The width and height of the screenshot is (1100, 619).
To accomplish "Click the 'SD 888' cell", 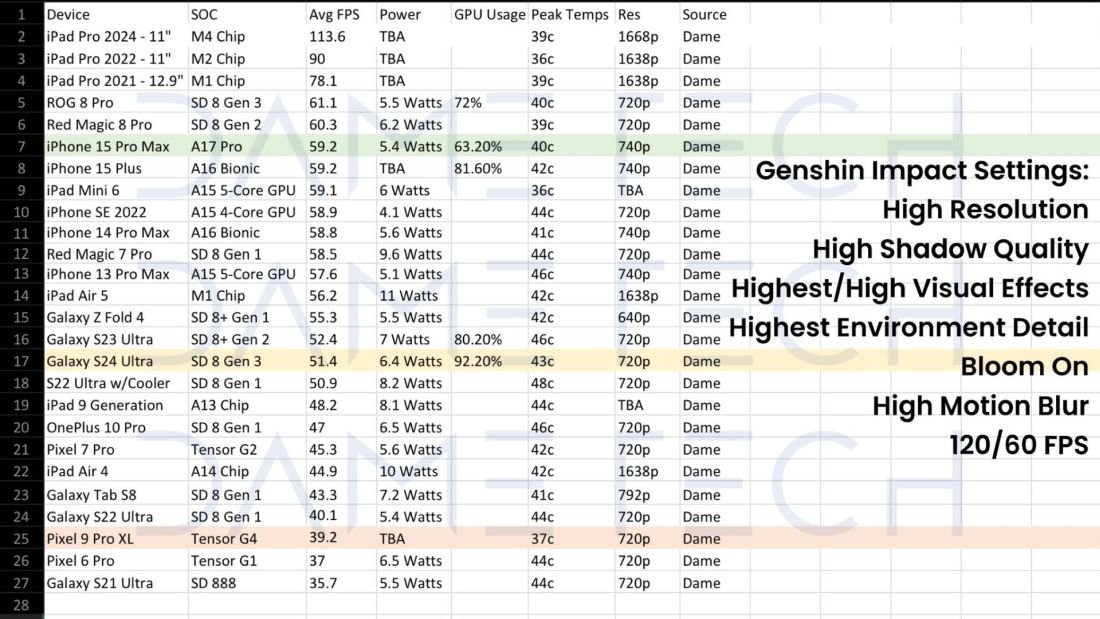I will 247,583.
